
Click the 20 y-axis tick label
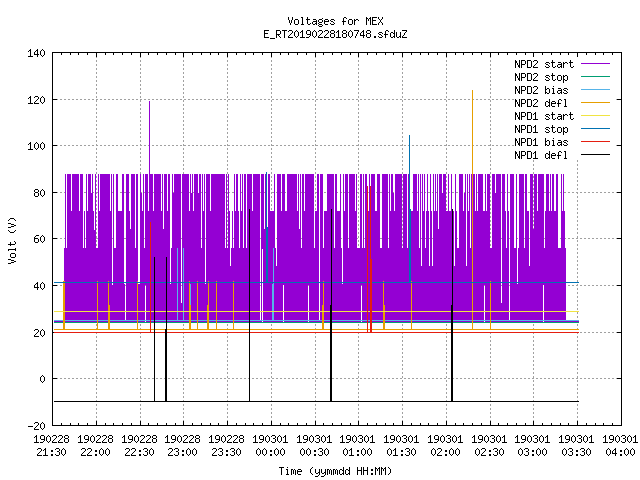[39, 333]
